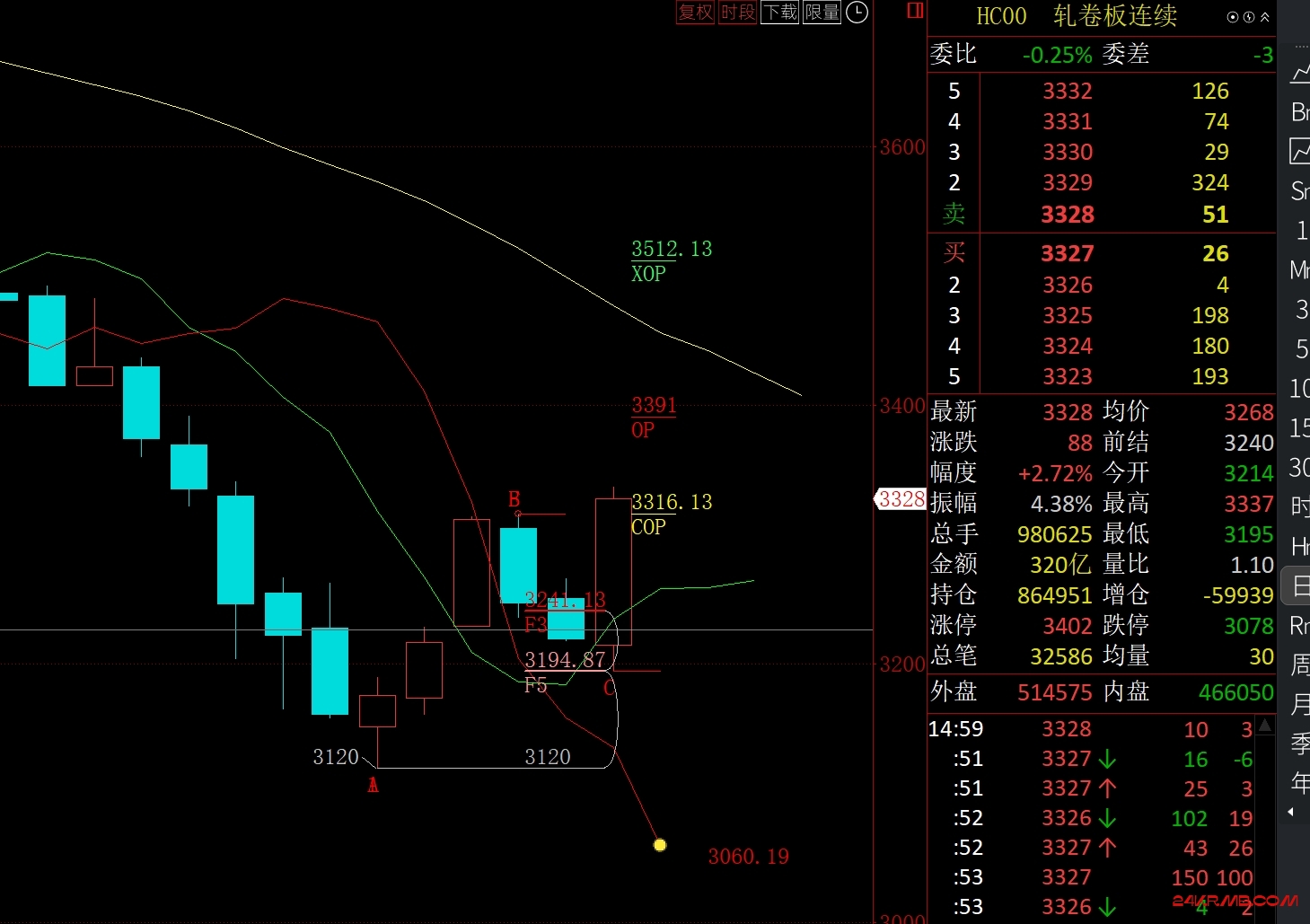Click the 轧卷板连续 contract name
1310x924 pixels.
[x=1115, y=16]
